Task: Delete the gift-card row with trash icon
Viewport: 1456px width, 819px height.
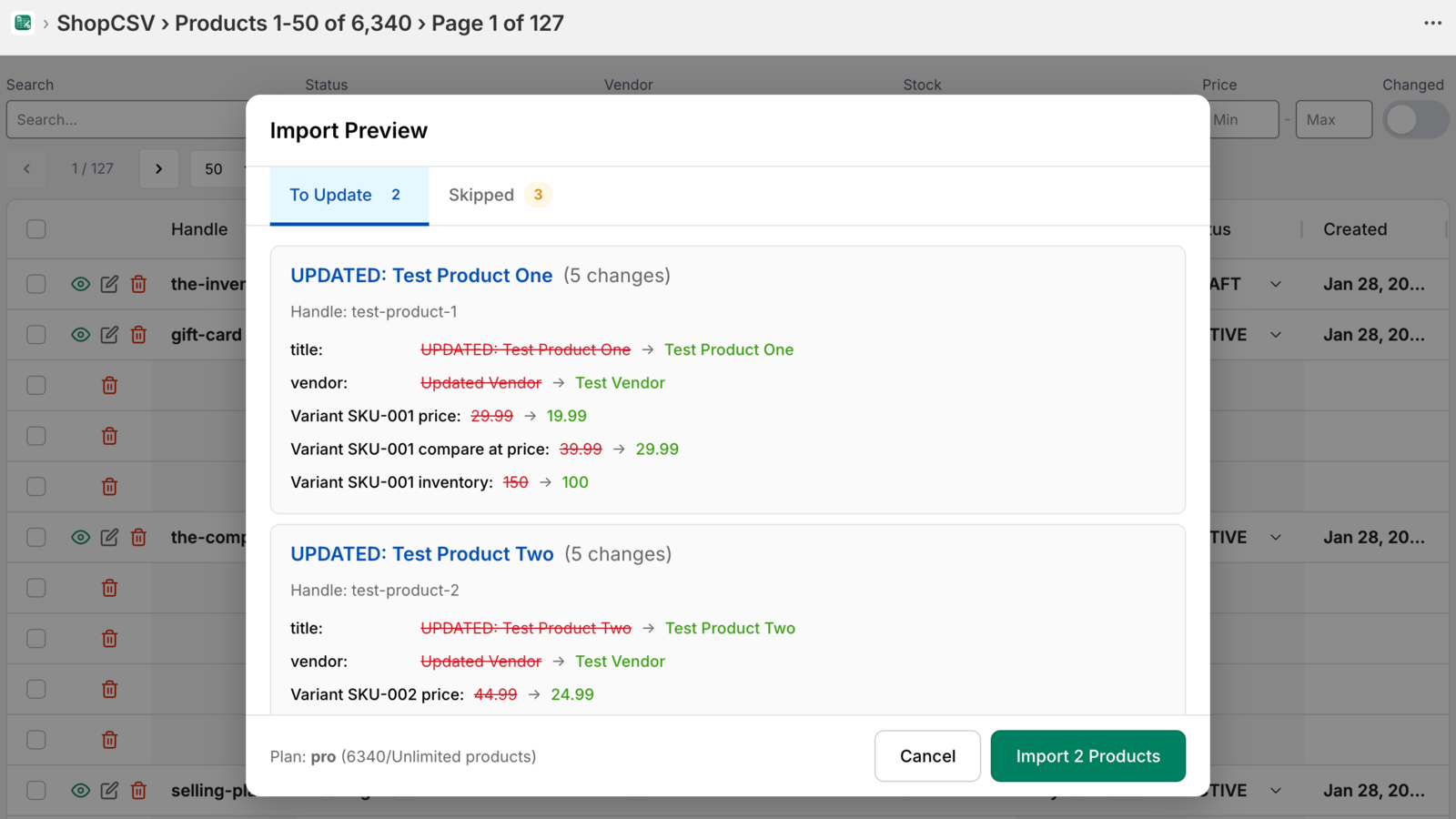Action: click(x=138, y=334)
